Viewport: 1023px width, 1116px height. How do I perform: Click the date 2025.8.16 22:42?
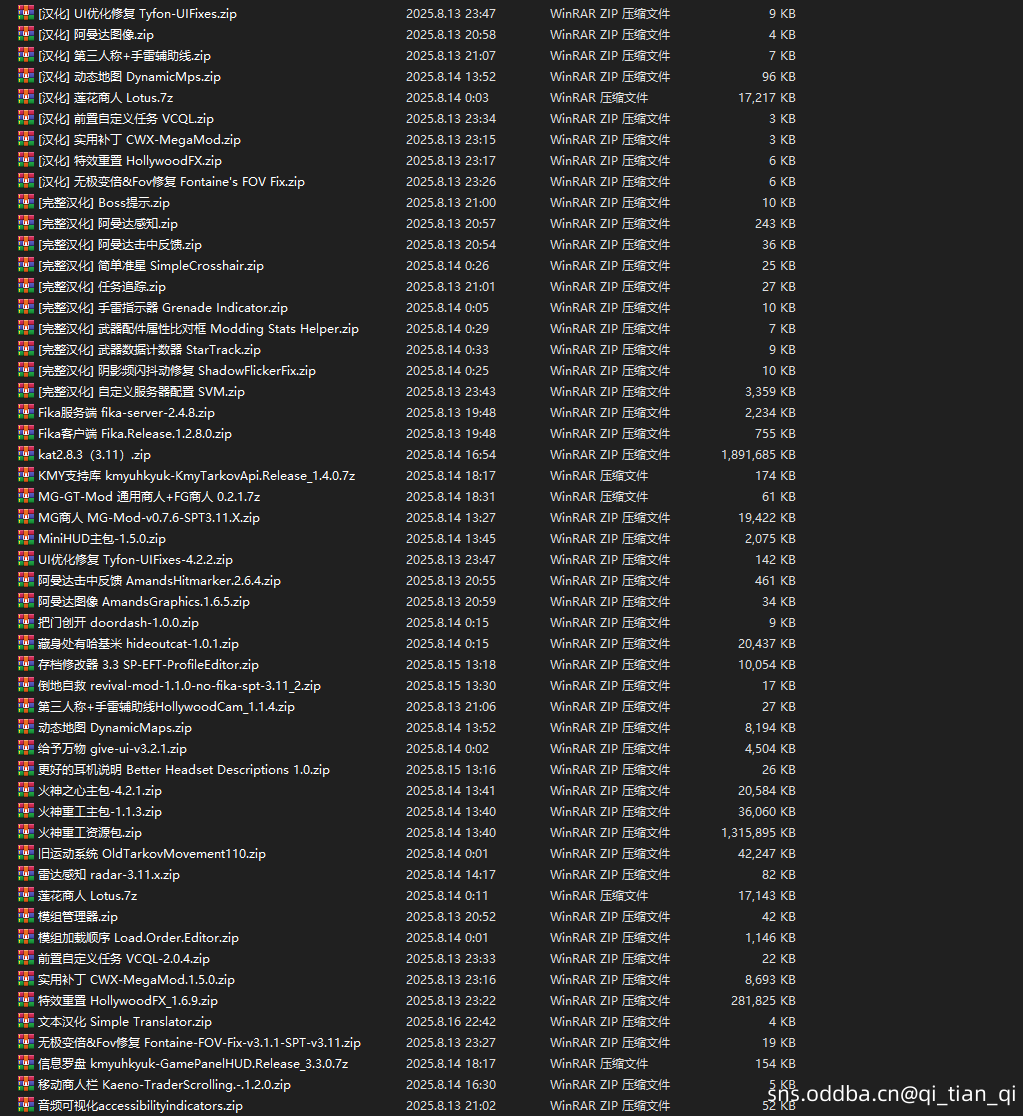[451, 1021]
